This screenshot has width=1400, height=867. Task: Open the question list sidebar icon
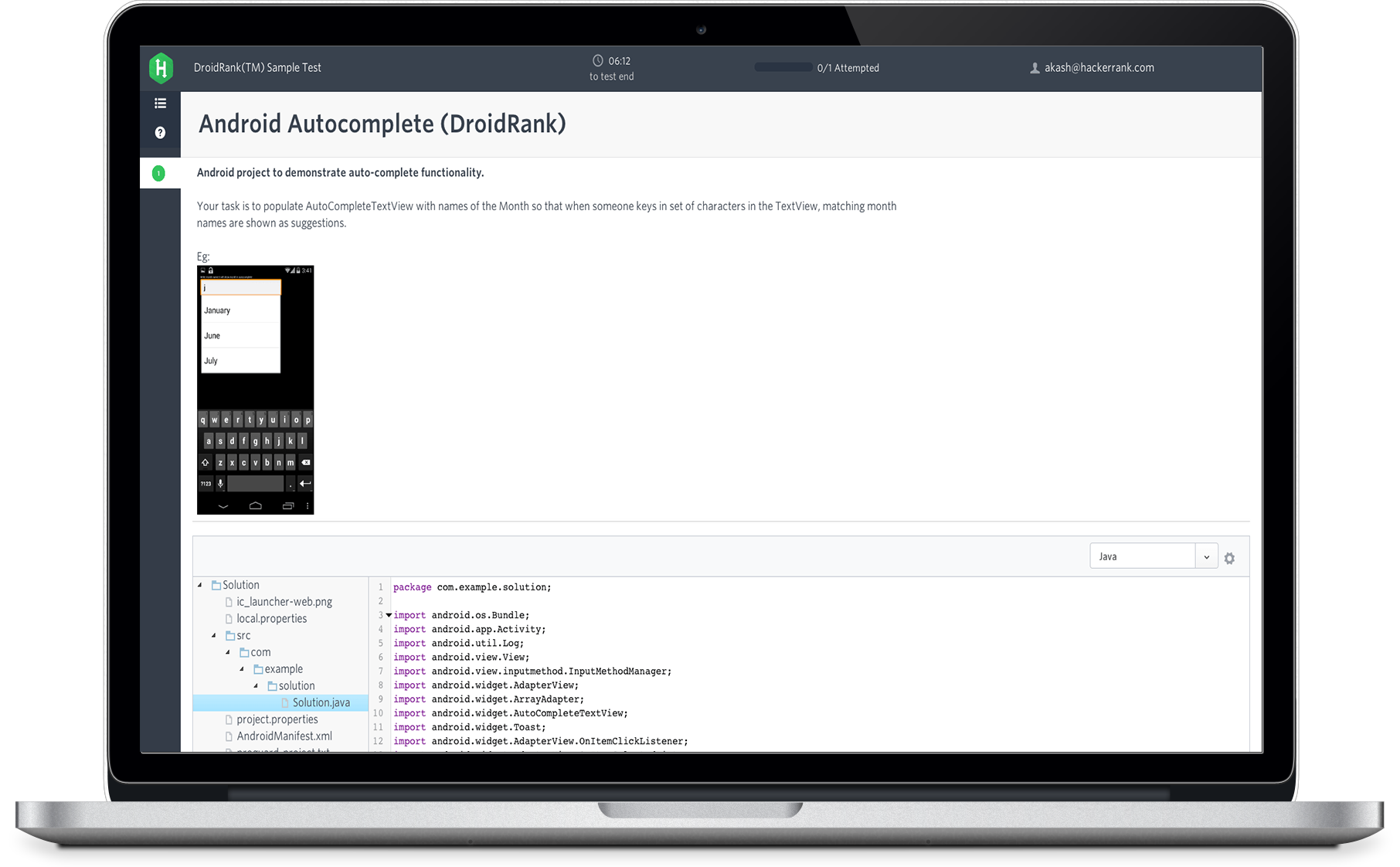160,103
